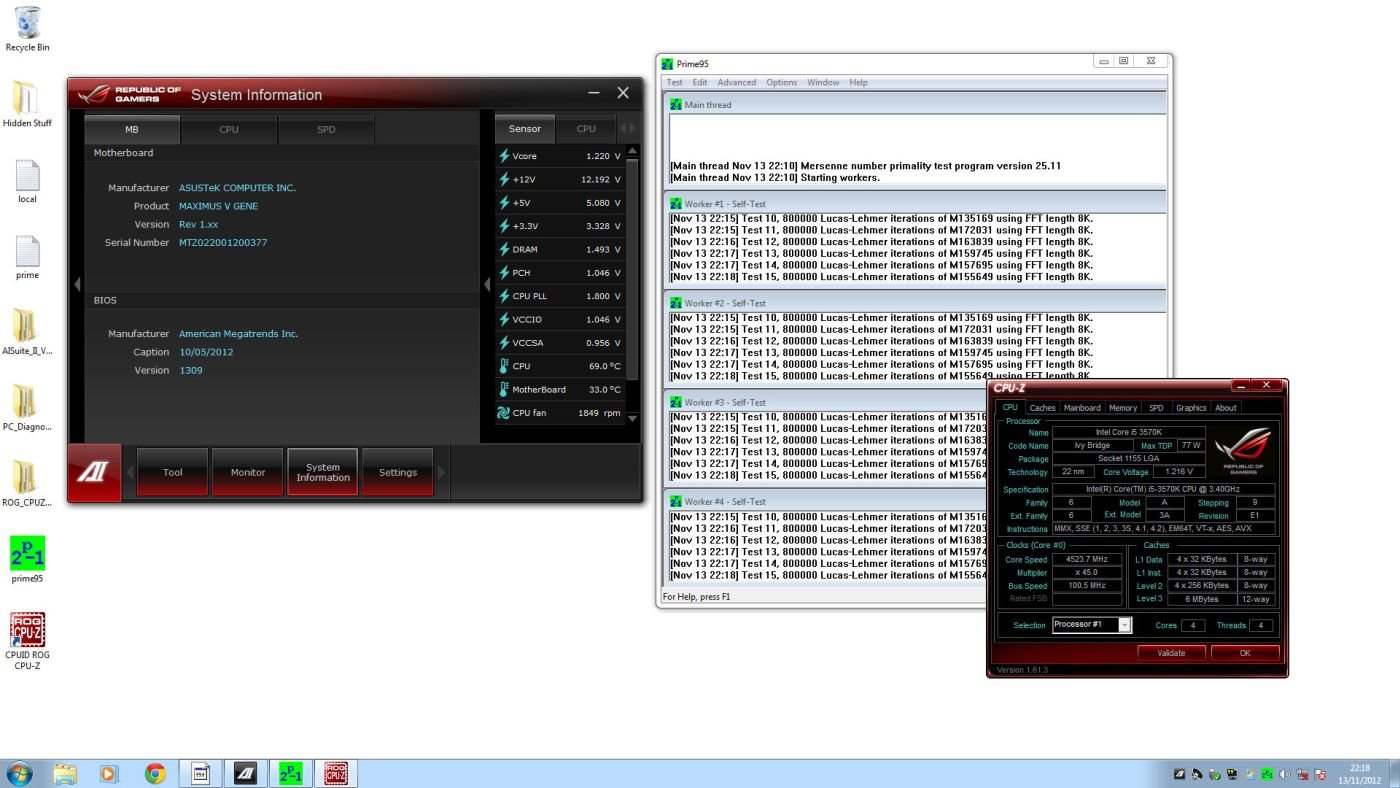Click the Validate button in CPU-Z
Viewport: 1400px width, 788px height.
pos(1171,653)
